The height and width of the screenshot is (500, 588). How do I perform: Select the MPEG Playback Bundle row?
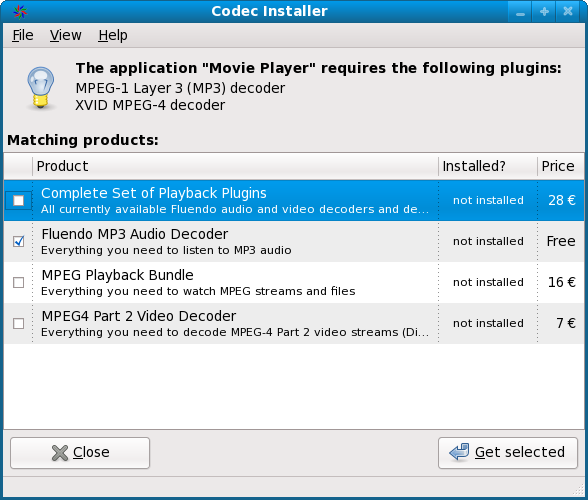pos(294,282)
